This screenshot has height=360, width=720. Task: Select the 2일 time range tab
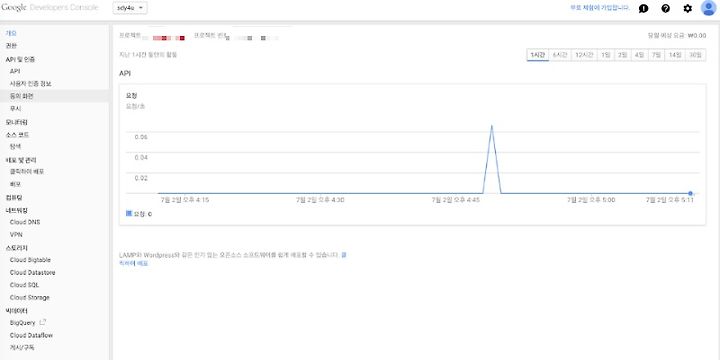click(x=623, y=55)
